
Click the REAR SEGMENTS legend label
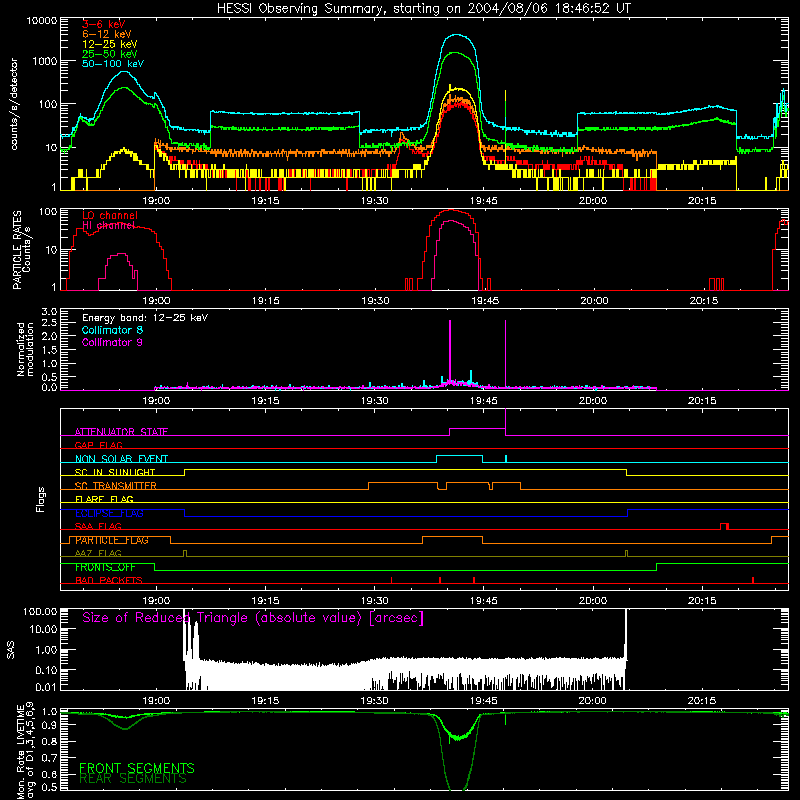[133, 779]
